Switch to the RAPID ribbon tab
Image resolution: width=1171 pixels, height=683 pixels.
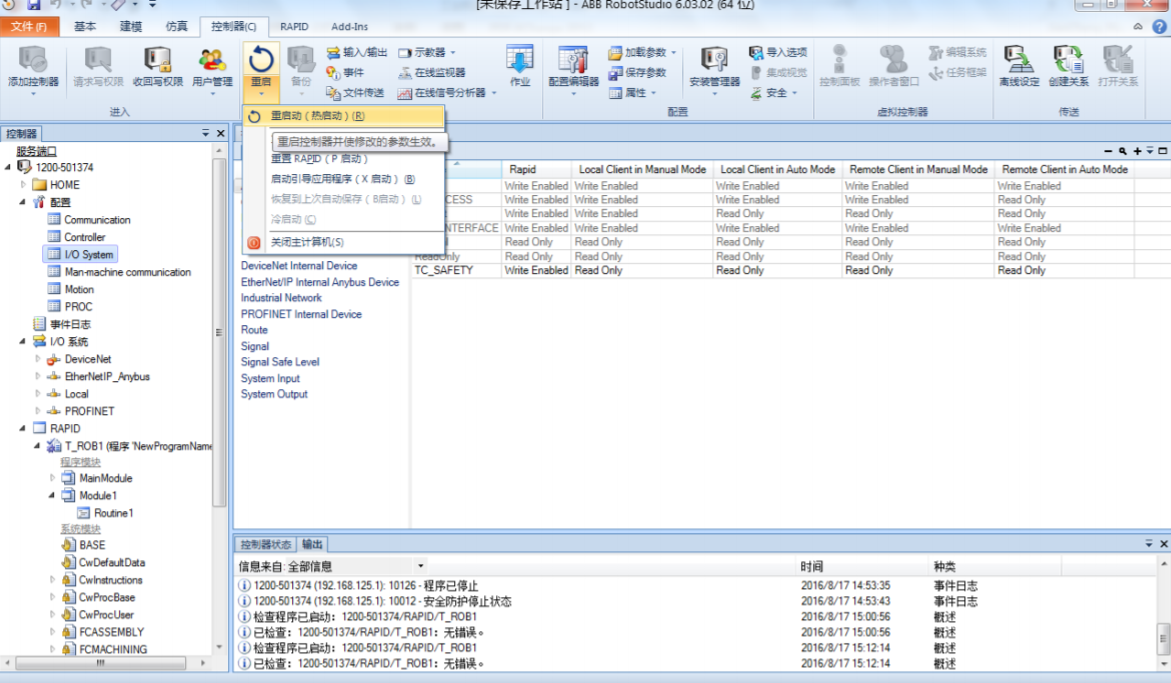pyautogui.click(x=294, y=26)
